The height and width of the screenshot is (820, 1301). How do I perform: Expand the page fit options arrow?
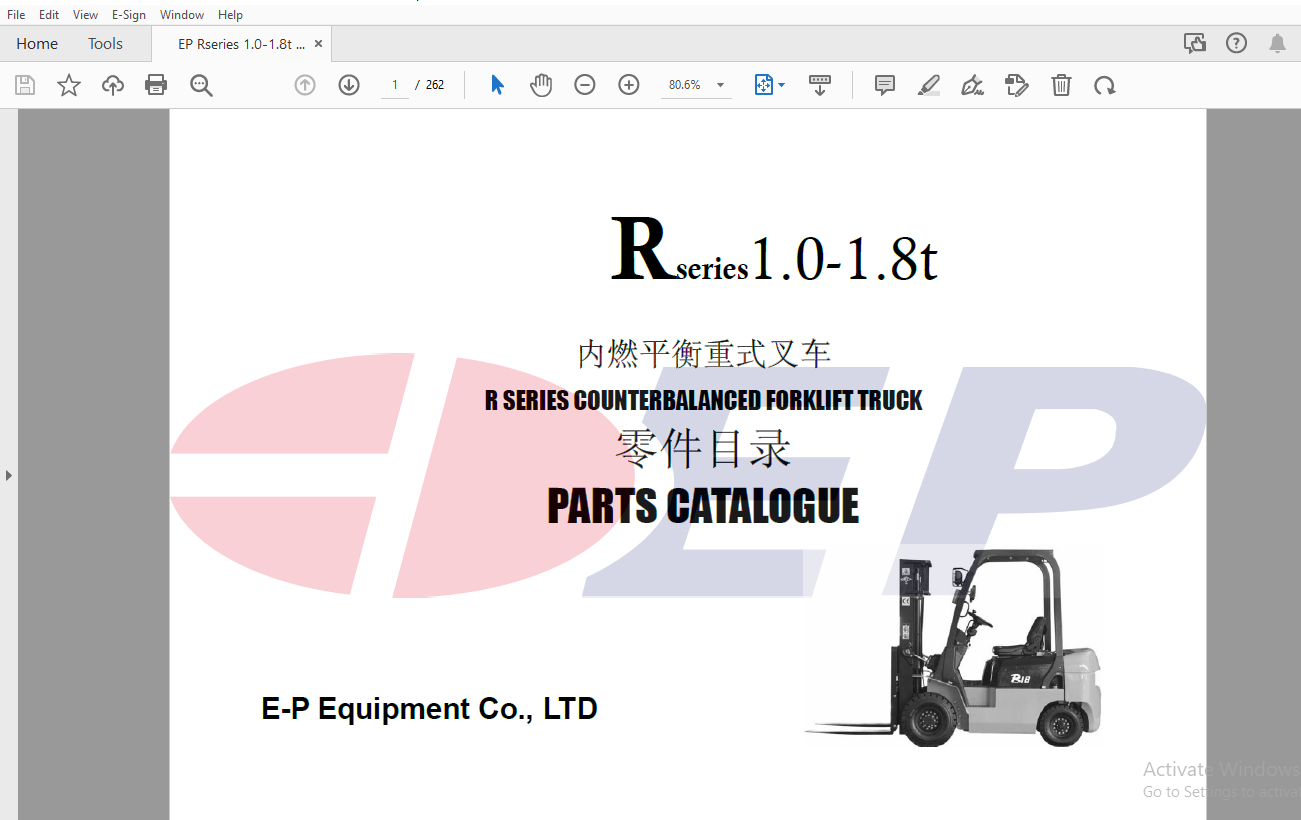click(x=781, y=85)
